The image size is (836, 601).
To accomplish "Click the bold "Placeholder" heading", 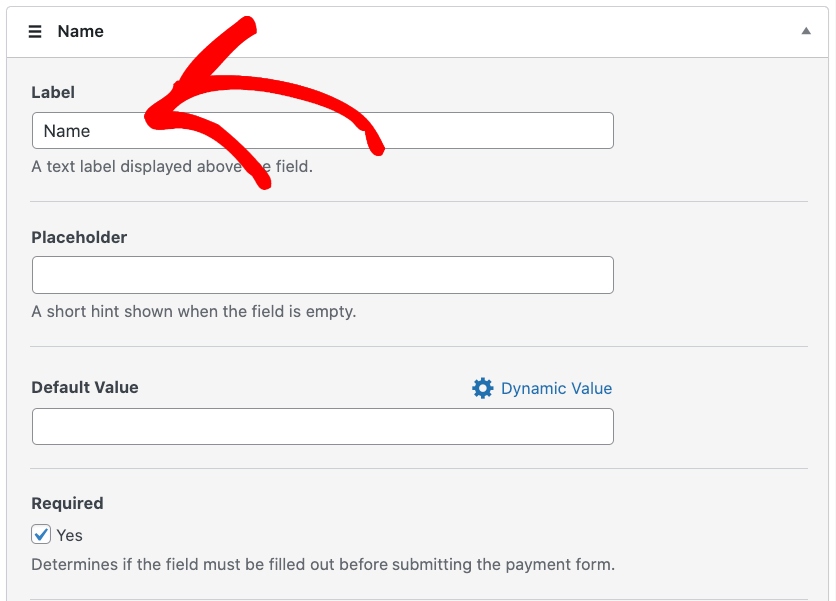I will click(x=79, y=237).
